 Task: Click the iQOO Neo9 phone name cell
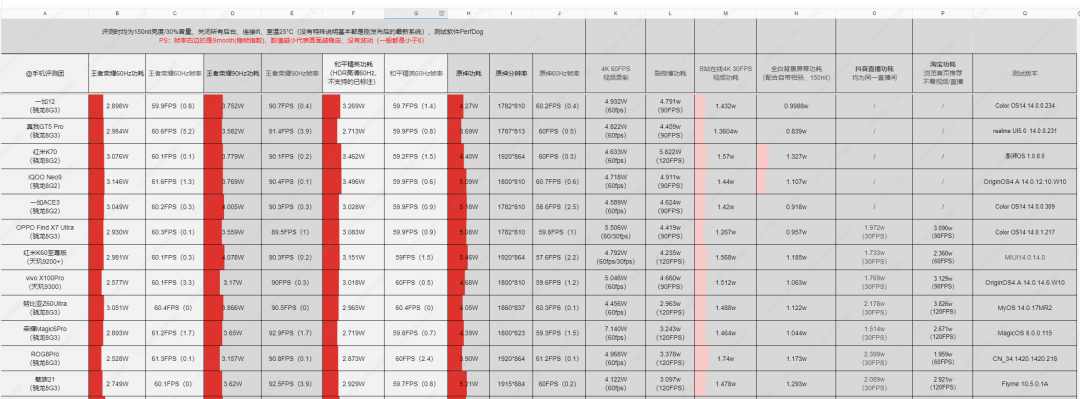[x=45, y=181]
